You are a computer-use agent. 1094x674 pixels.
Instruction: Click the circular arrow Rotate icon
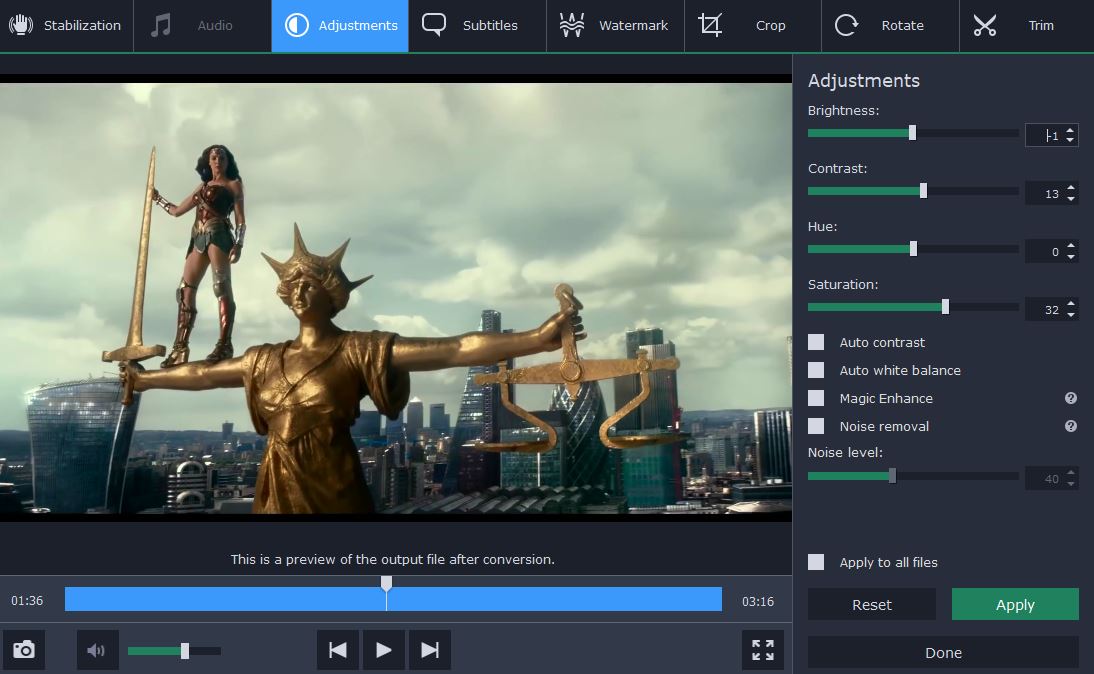(846, 25)
